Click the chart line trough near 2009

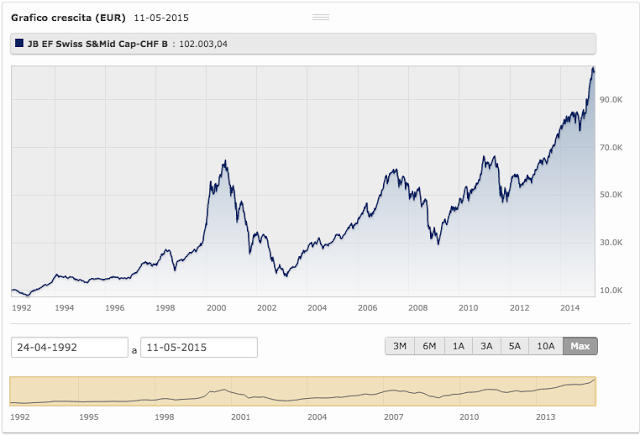click(437, 243)
